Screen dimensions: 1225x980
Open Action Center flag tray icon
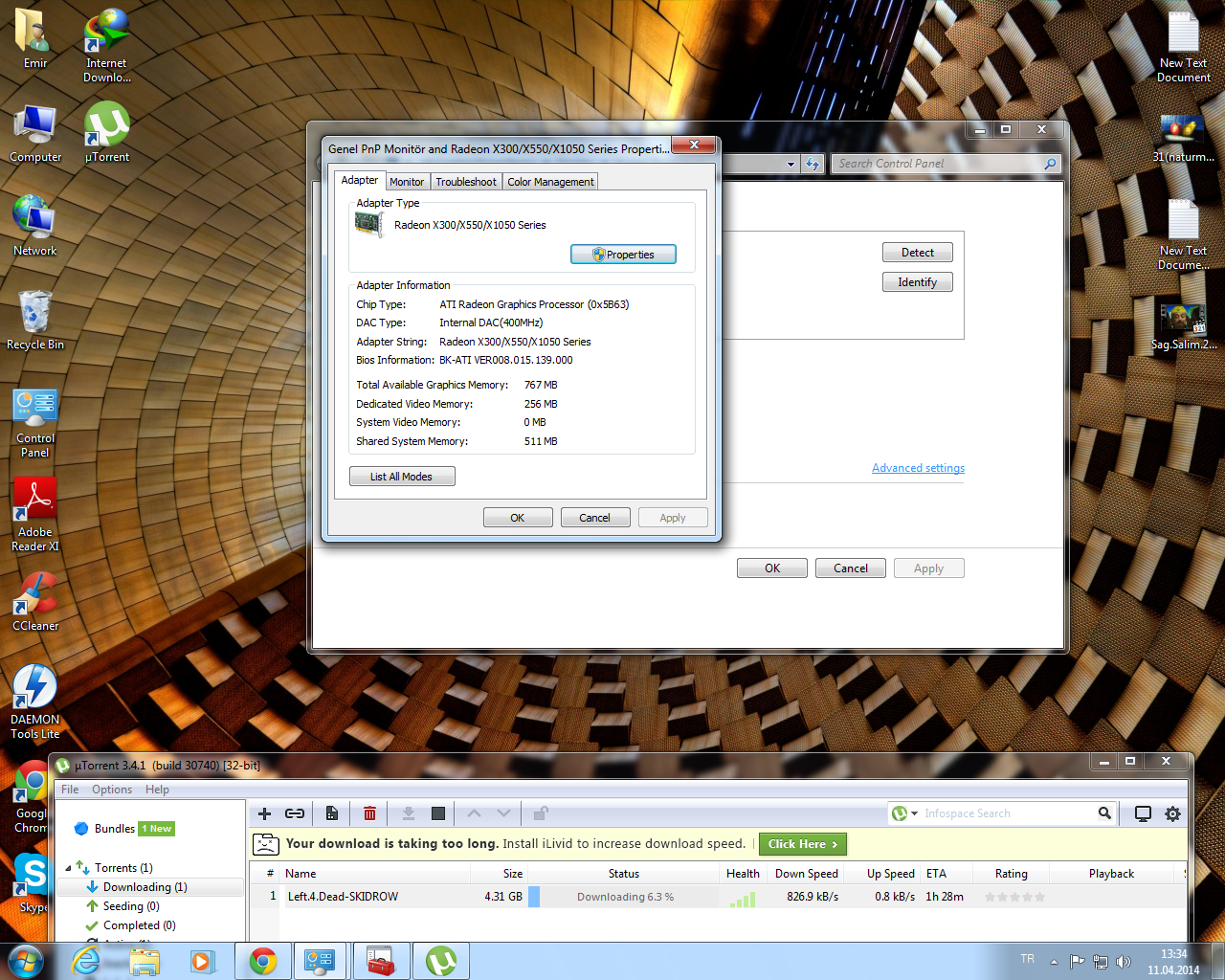point(1078,962)
